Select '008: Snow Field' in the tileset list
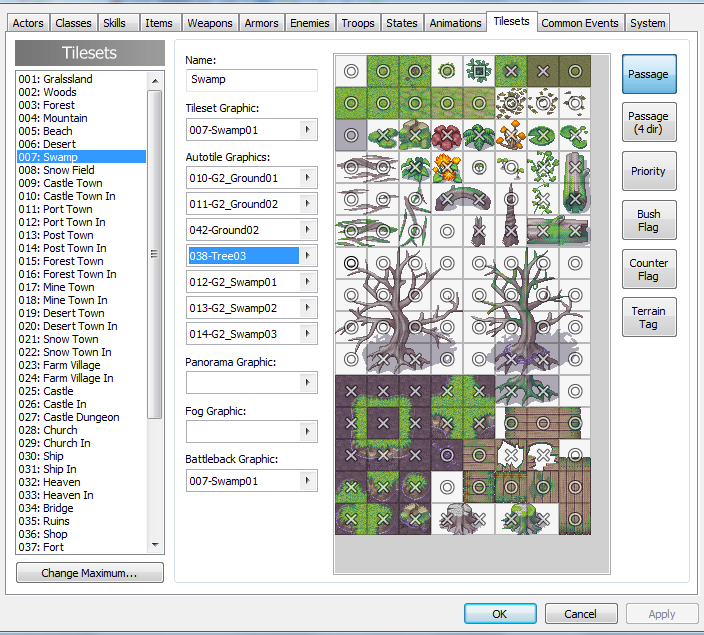 [x=81, y=170]
